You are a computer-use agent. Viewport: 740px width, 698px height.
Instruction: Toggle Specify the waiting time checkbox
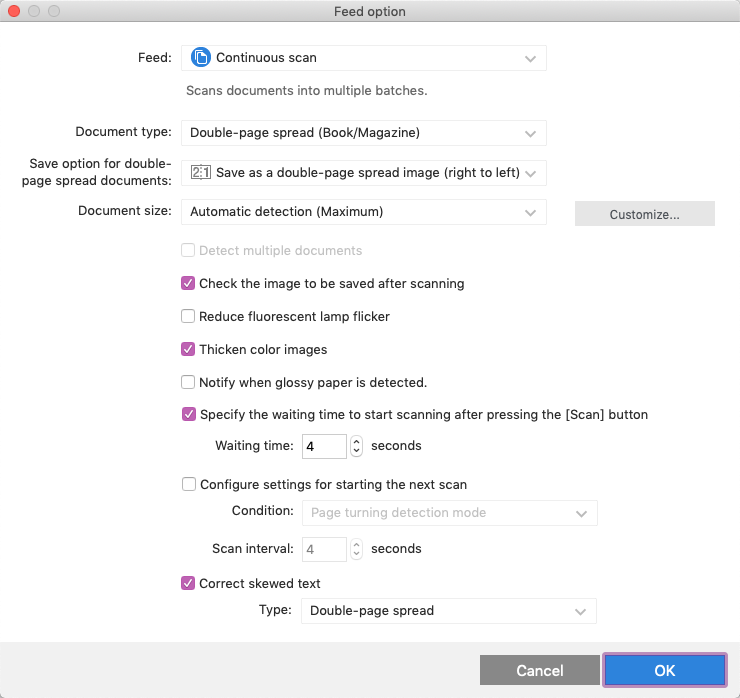[188, 414]
